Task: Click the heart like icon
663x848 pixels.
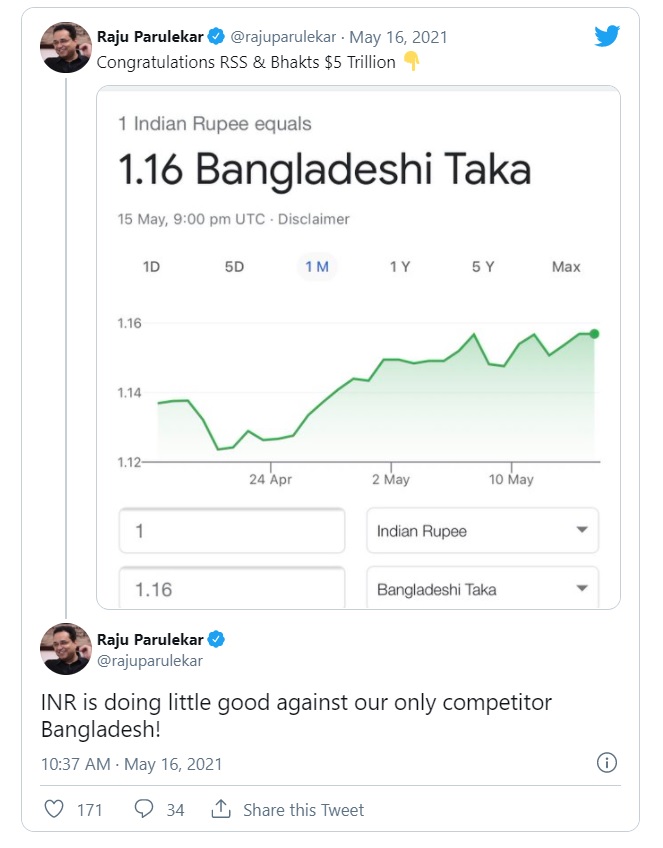Action: pos(54,809)
